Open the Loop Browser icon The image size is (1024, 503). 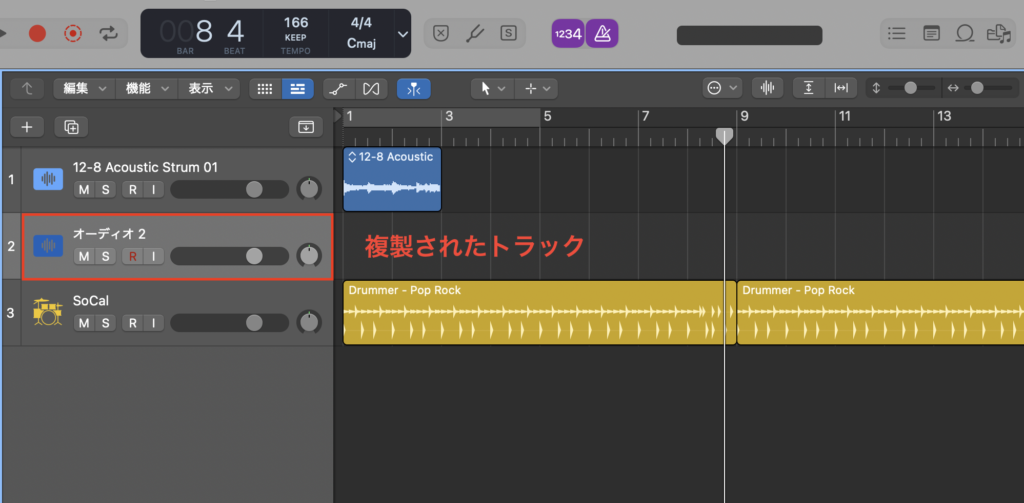[964, 33]
